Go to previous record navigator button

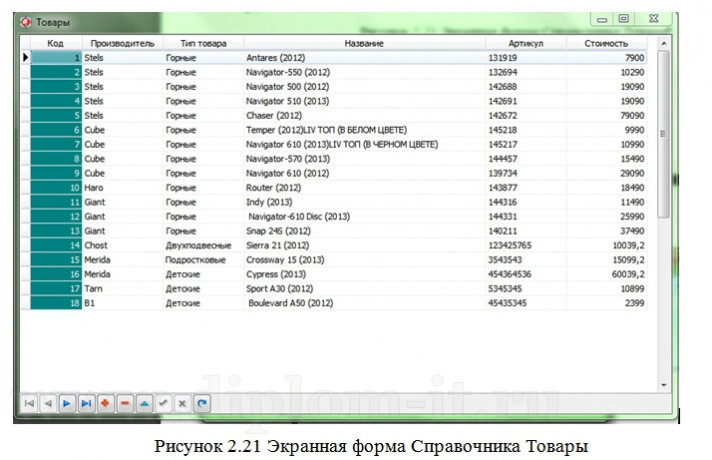[48, 403]
